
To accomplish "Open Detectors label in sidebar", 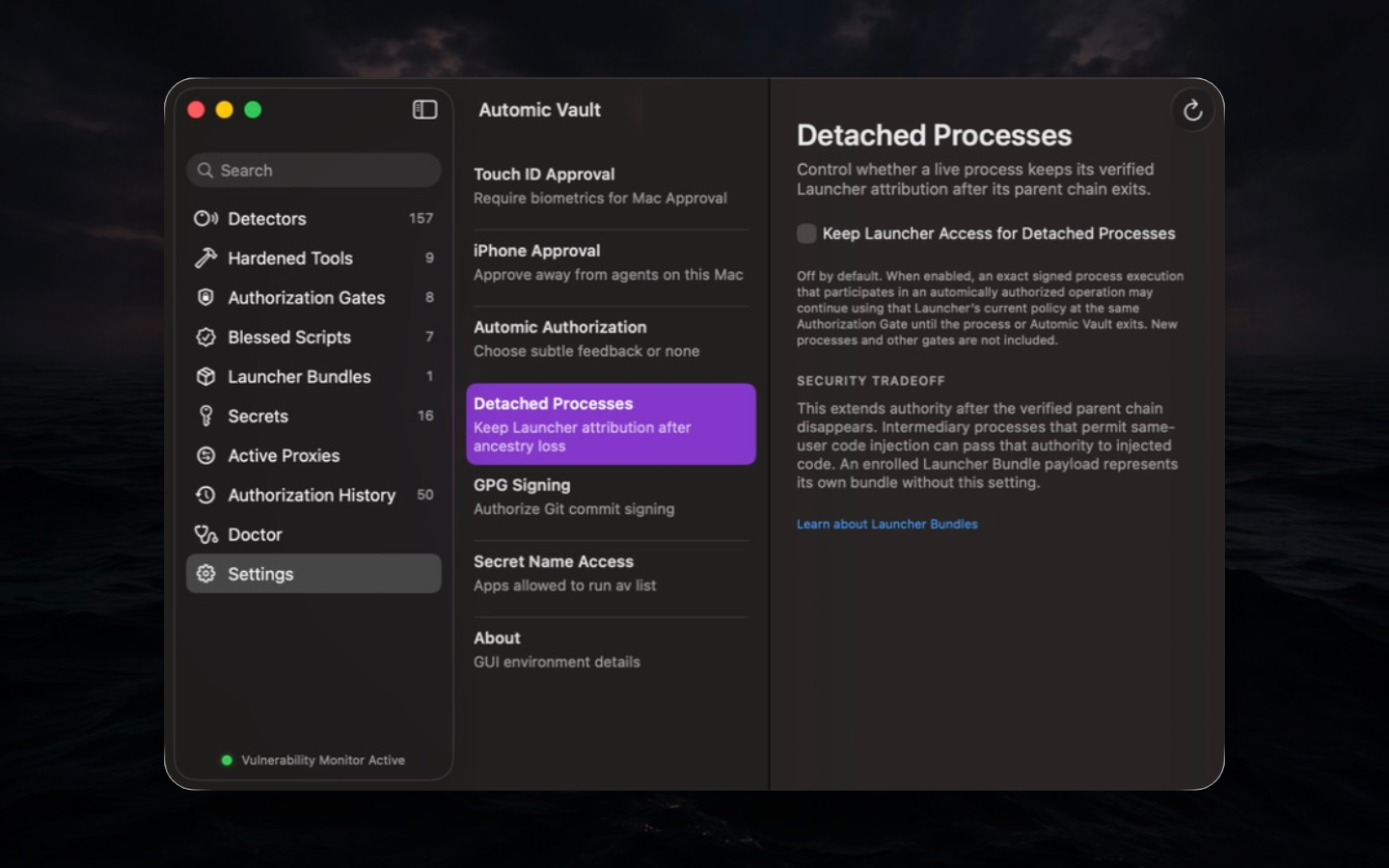I will tap(267, 219).
